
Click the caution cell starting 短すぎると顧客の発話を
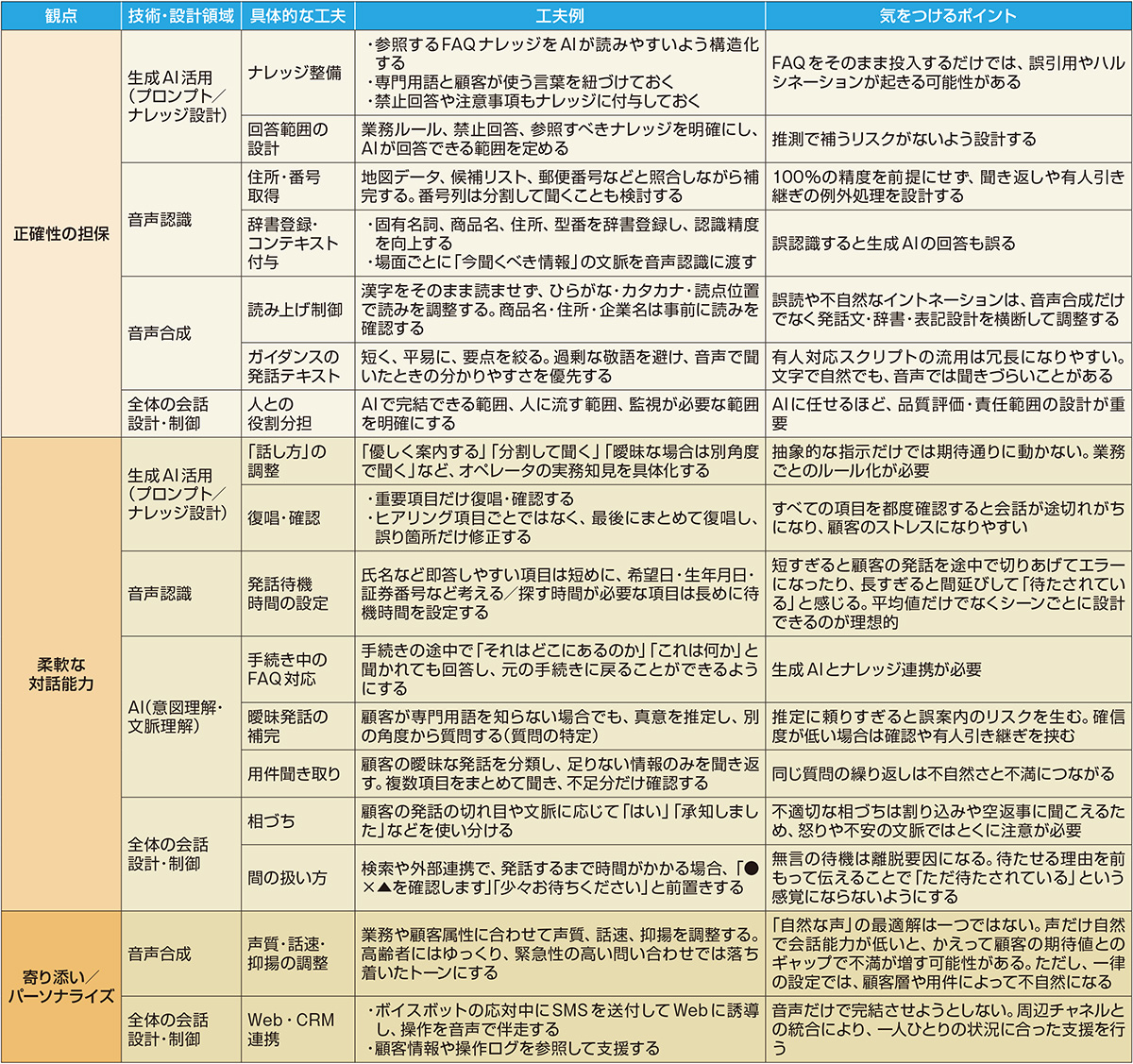948,594
